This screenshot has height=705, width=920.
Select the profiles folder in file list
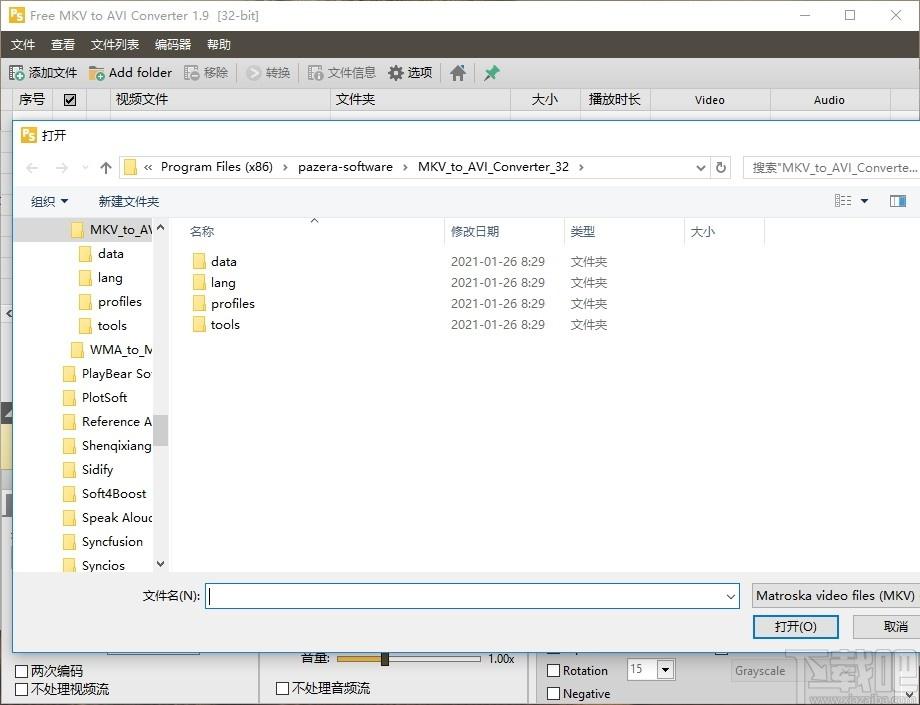pos(224,304)
